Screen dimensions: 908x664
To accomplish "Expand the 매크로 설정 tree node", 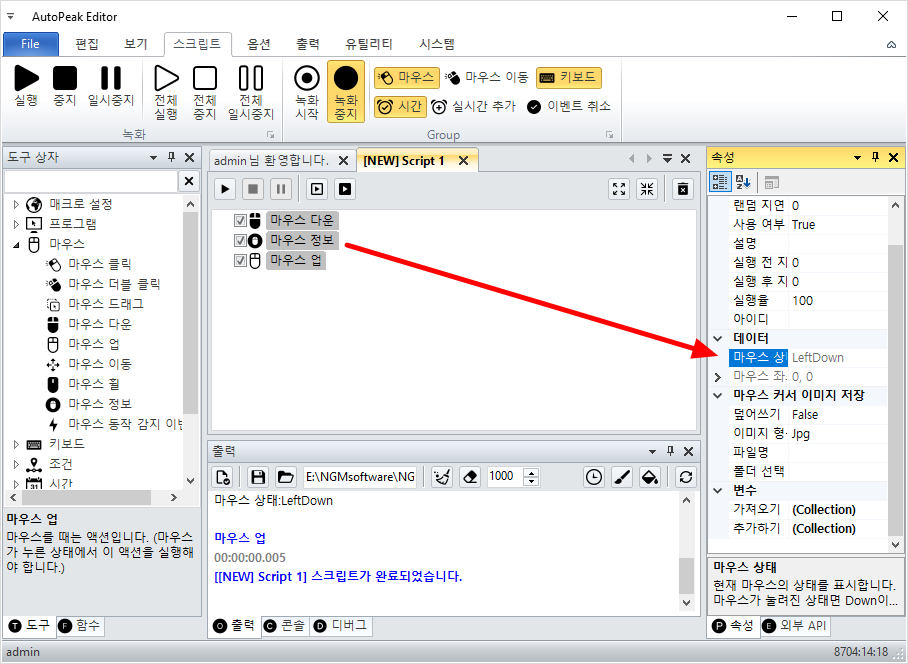I will [16, 204].
